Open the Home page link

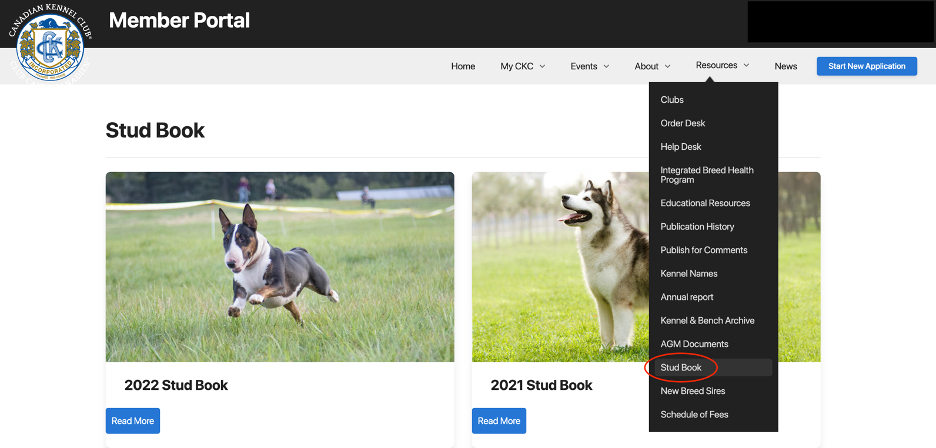[x=463, y=66]
